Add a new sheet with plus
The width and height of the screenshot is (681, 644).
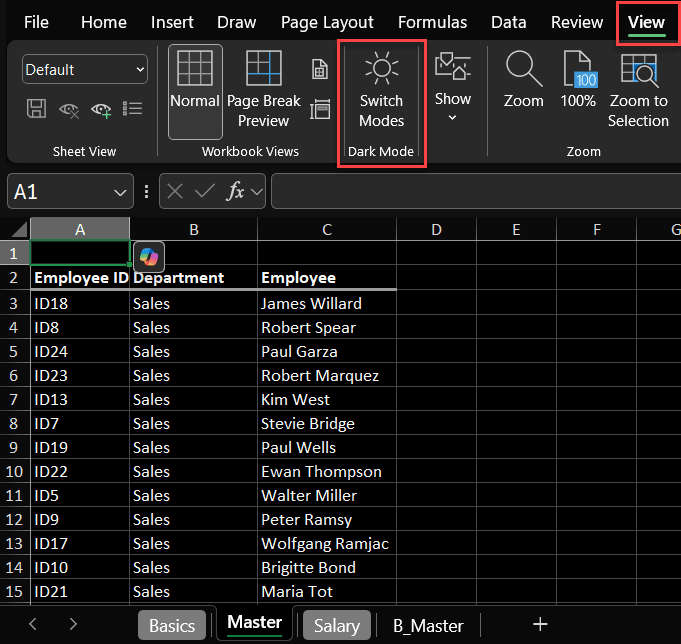click(x=540, y=624)
